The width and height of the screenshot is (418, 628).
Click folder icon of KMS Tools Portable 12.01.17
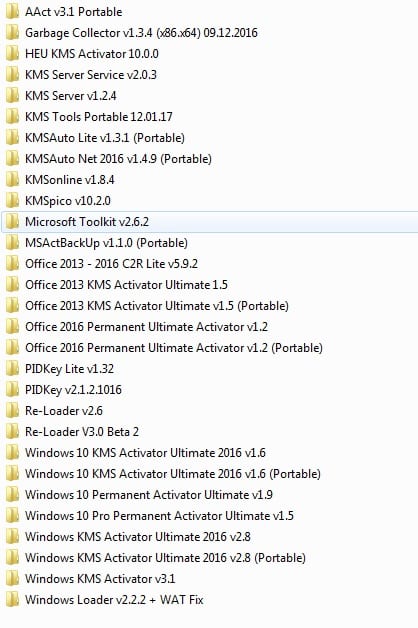[12, 117]
